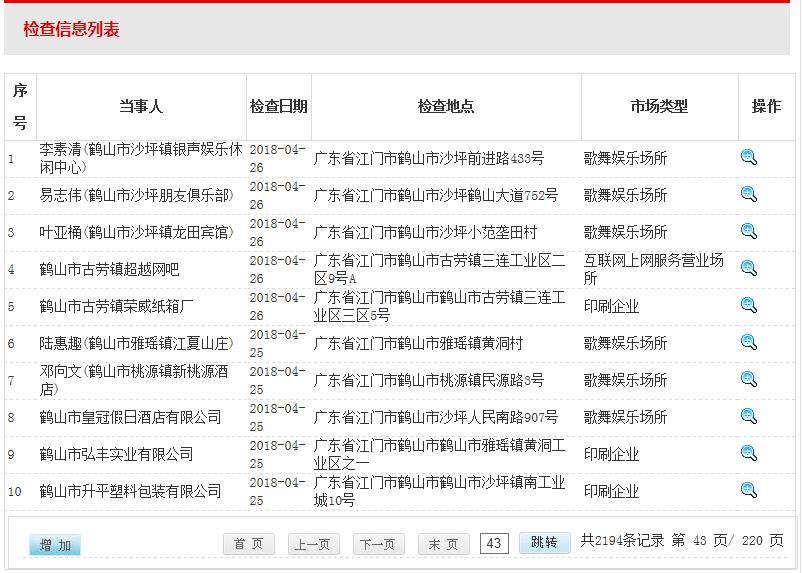Go to previous page using 上一页
This screenshot has width=802, height=573.
(x=313, y=544)
